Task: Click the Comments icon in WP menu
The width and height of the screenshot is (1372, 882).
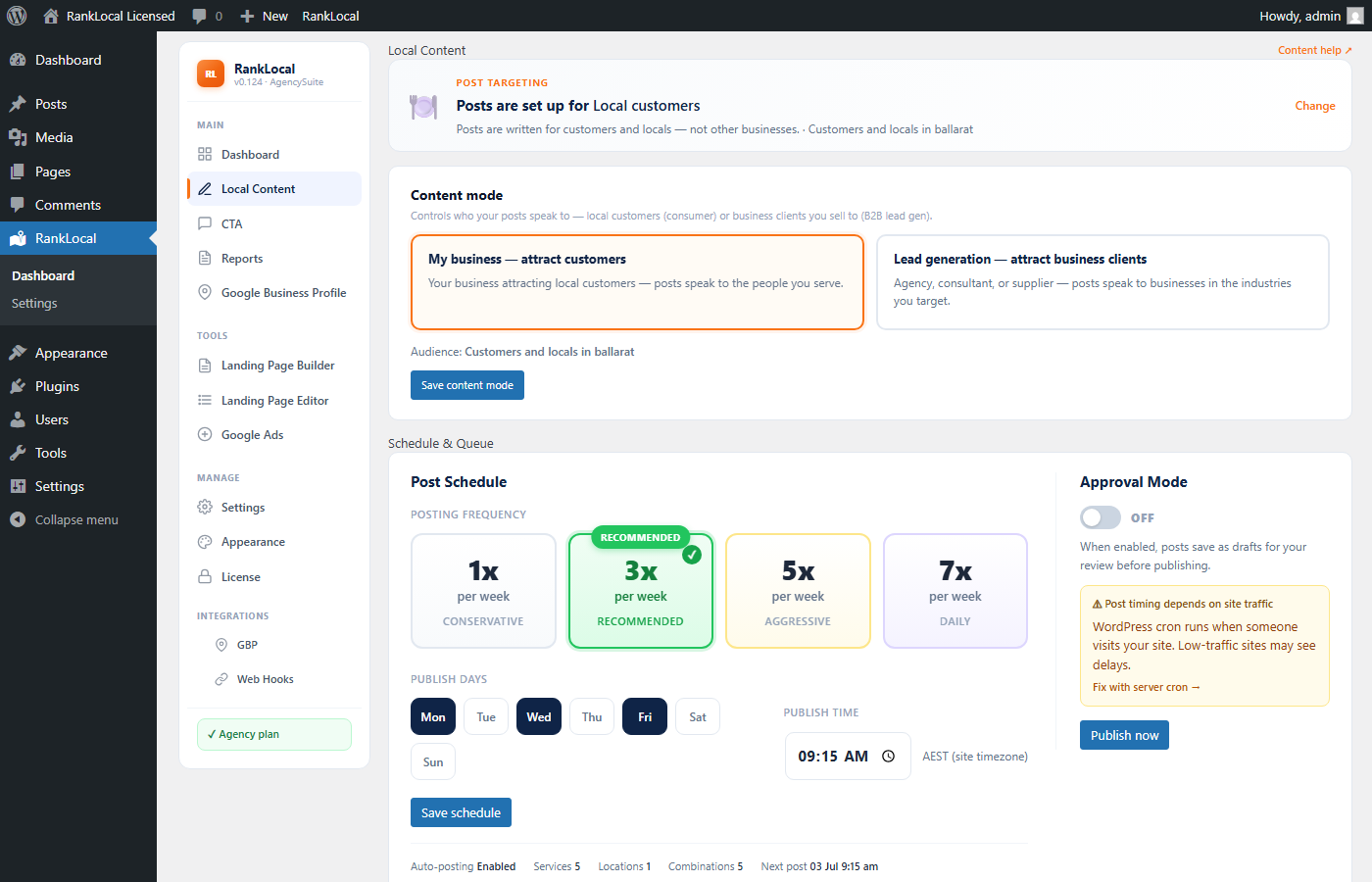Action: (18, 205)
